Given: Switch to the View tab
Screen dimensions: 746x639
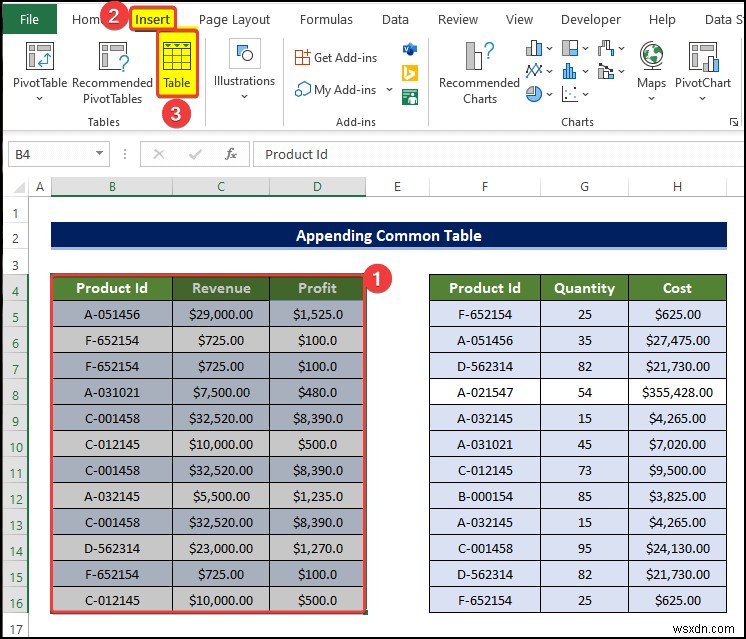Looking at the screenshot, I should pos(519,20).
